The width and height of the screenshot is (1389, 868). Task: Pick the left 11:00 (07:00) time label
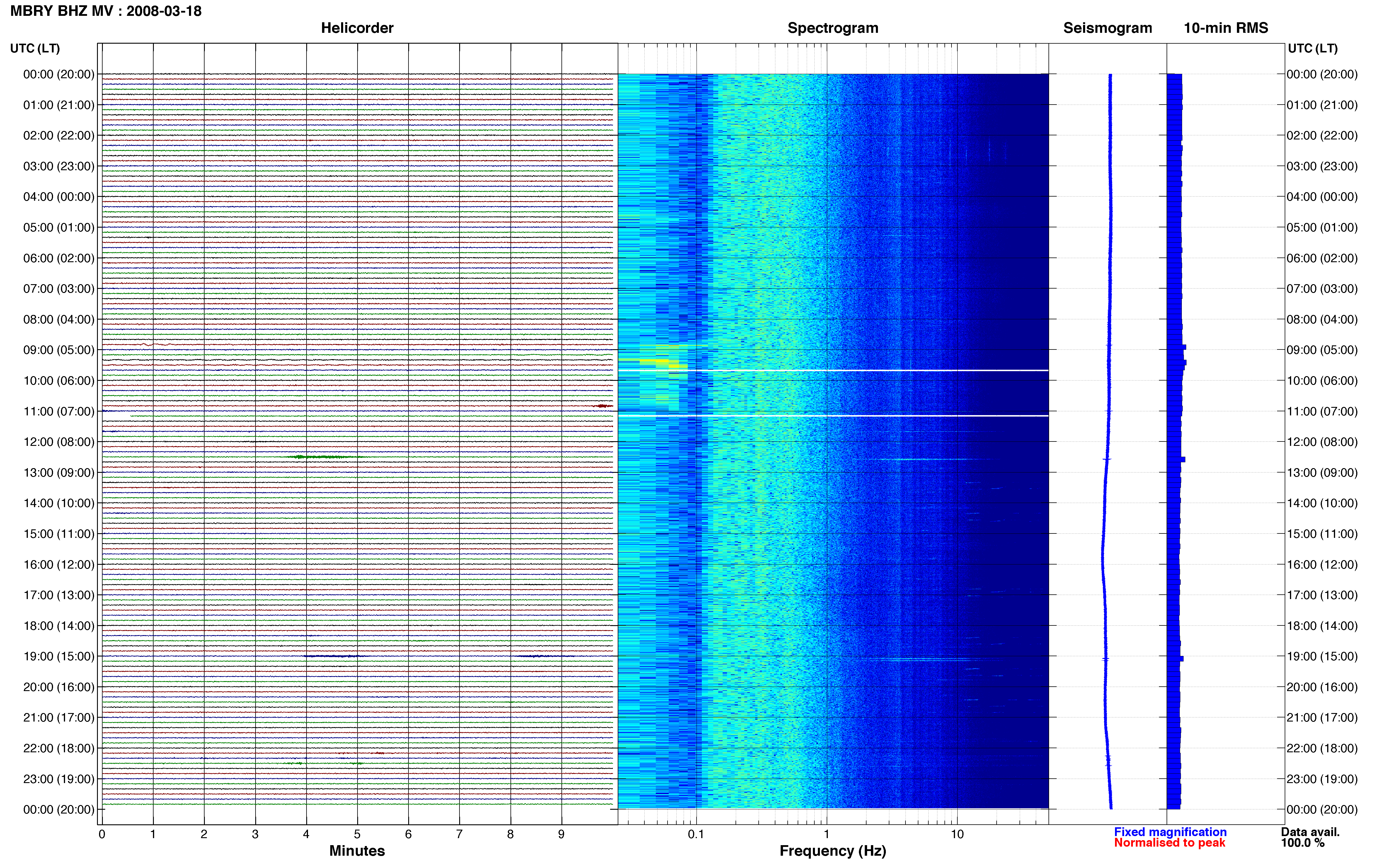[x=59, y=412]
